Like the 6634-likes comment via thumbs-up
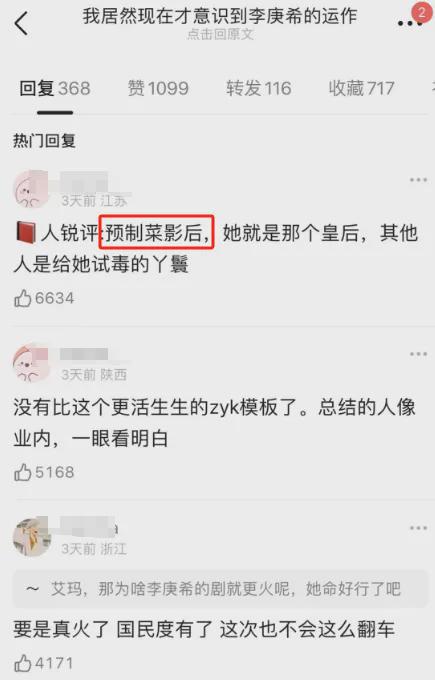Viewport: 435px width, 680px height. (x=22, y=298)
